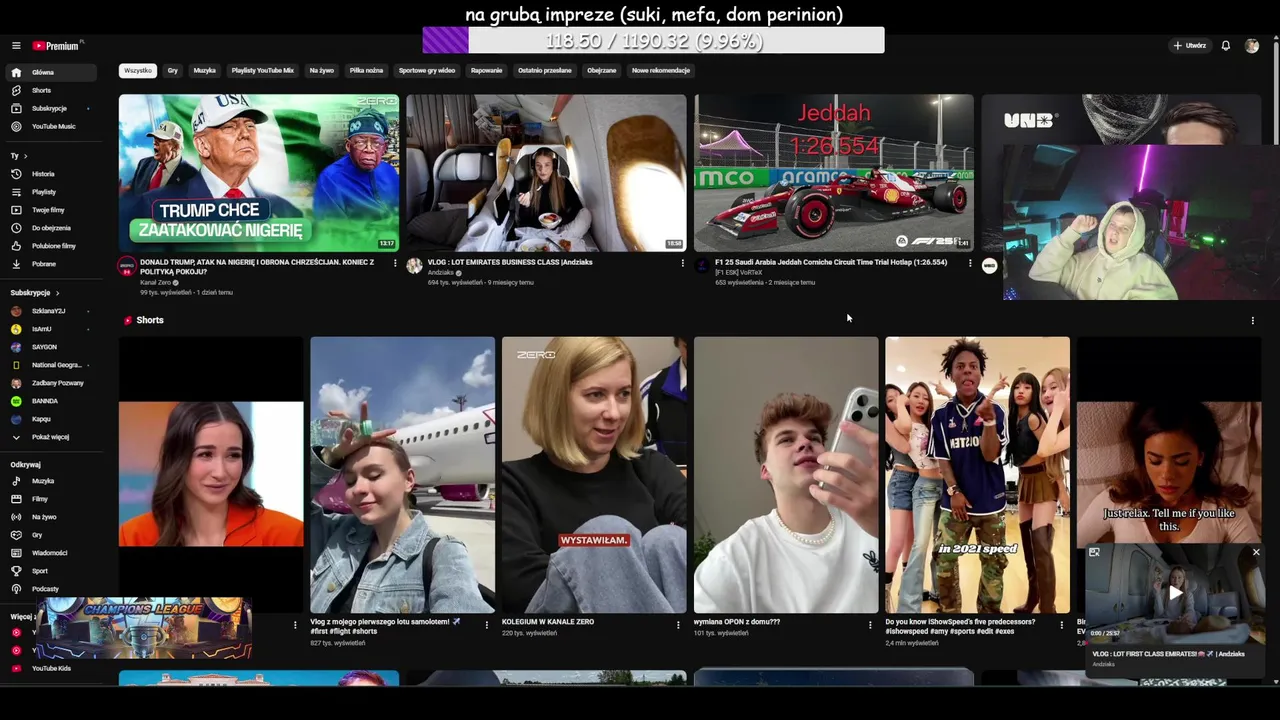Image resolution: width=1280 pixels, height=720 pixels.
Task: Open options for Vlog z mojego pierwszego lotu short
Action: coord(487,625)
